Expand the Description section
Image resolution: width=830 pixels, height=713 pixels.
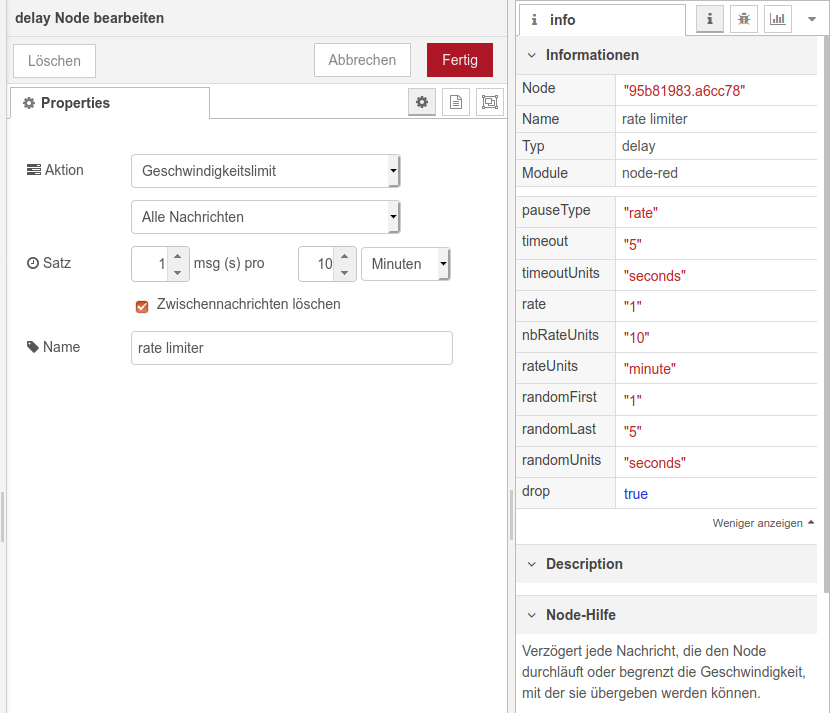click(x=583, y=564)
